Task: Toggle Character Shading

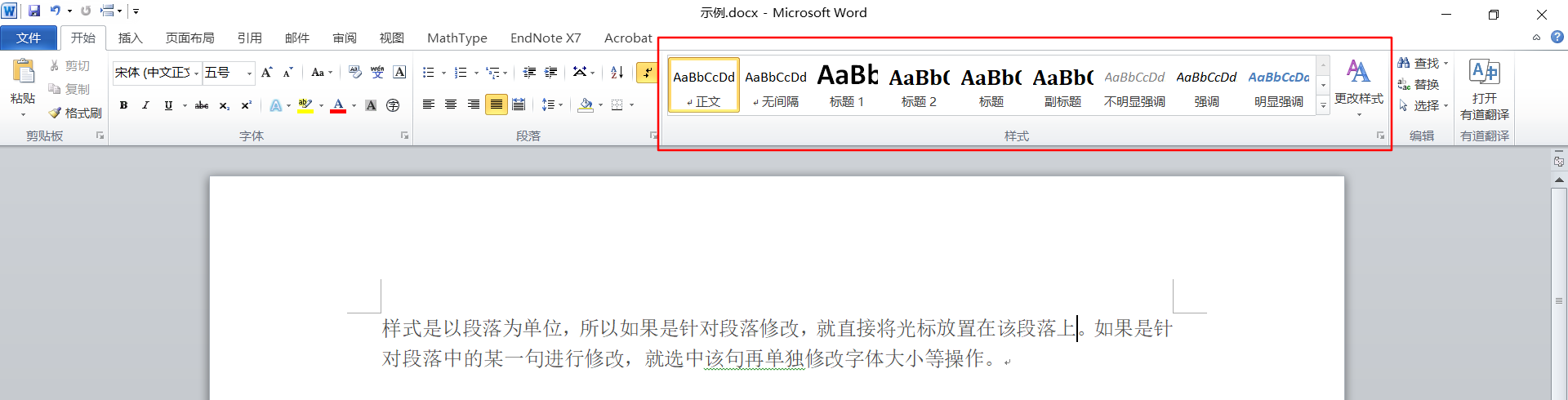Action: pyautogui.click(x=371, y=105)
